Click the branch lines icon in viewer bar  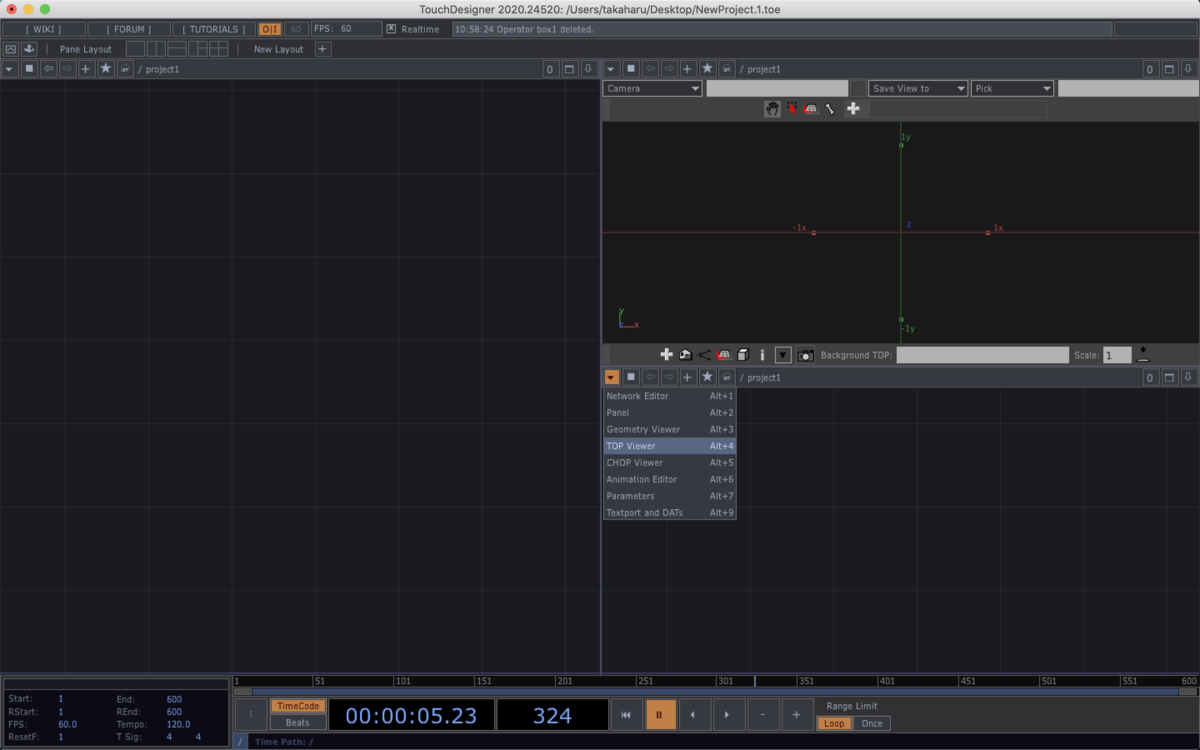(x=705, y=355)
